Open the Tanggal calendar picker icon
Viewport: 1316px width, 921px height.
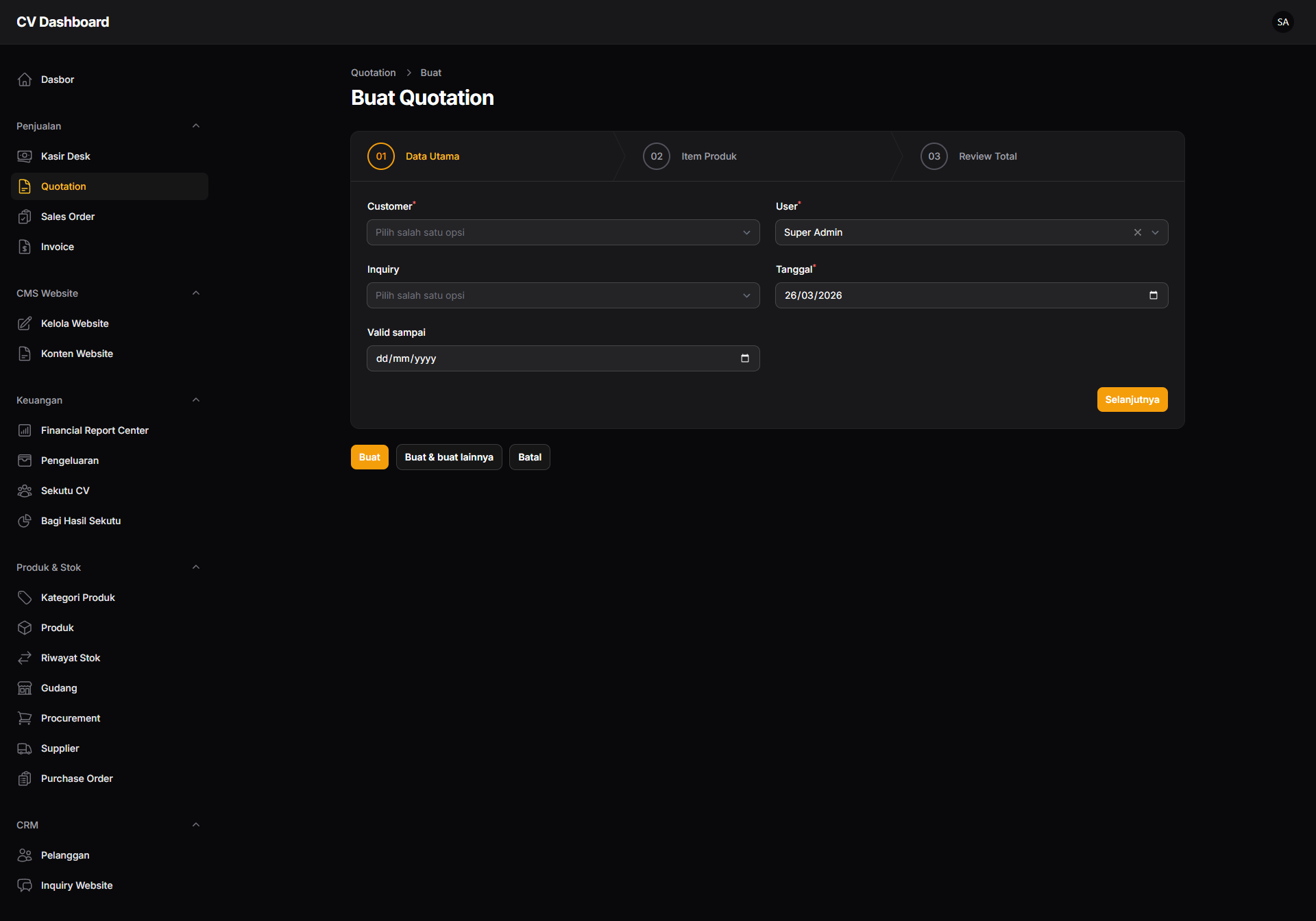coord(1153,295)
